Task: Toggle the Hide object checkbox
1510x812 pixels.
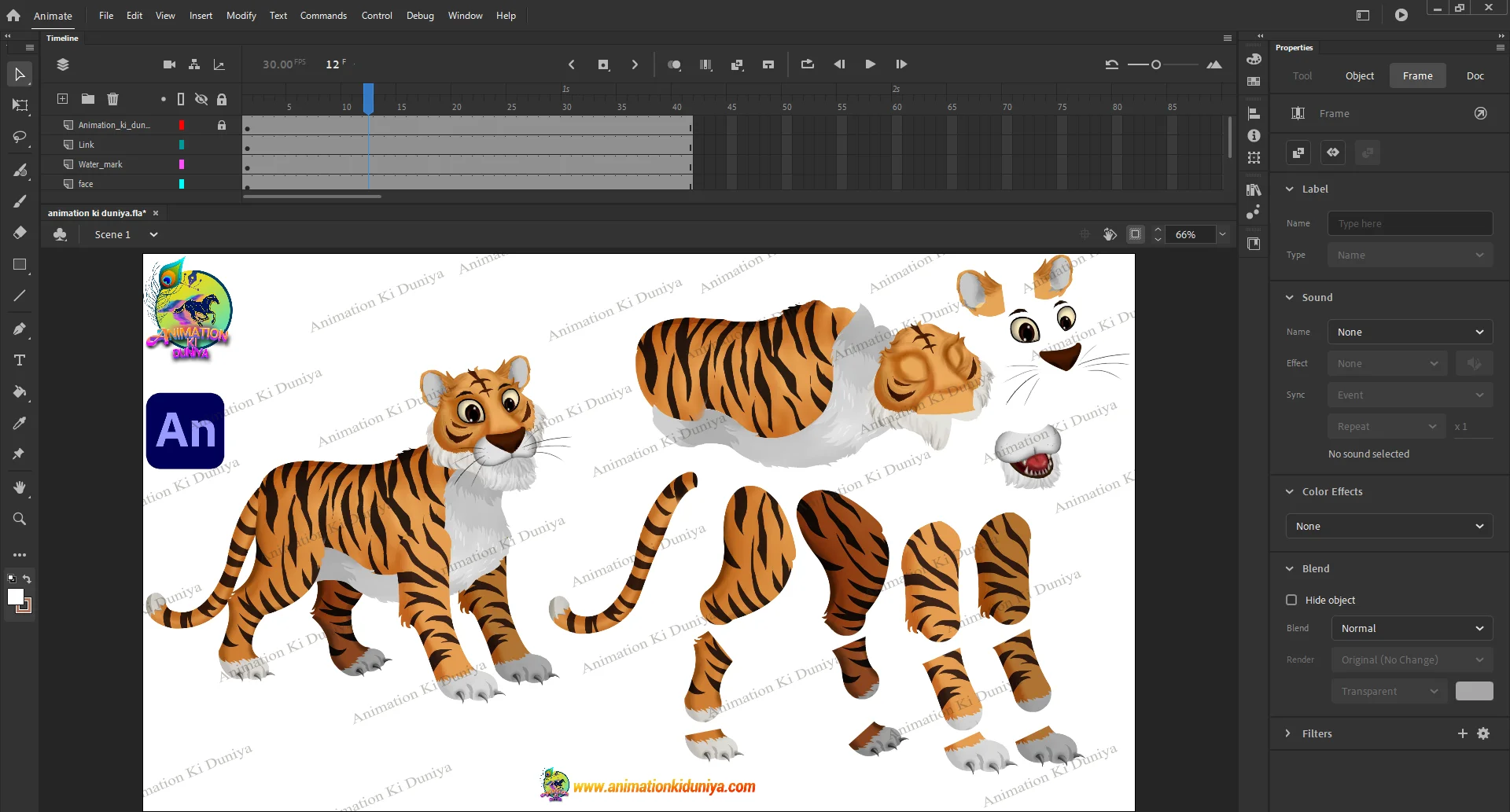Action: coord(1291,600)
